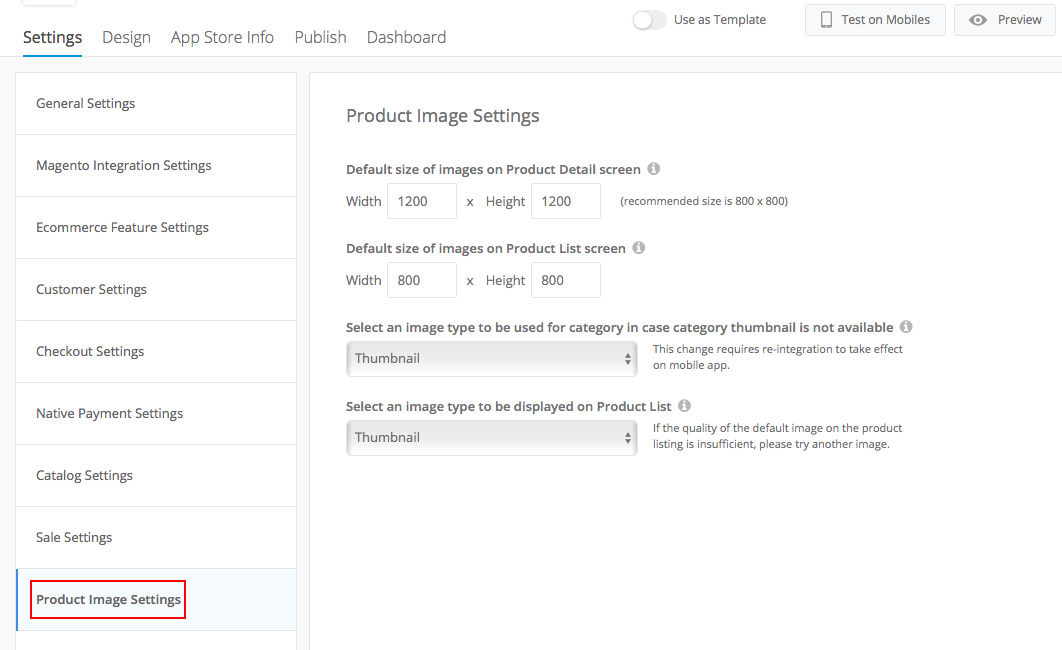Image resolution: width=1062 pixels, height=650 pixels.
Task: Select Magento Integration Settings in sidebar
Action: point(124,166)
